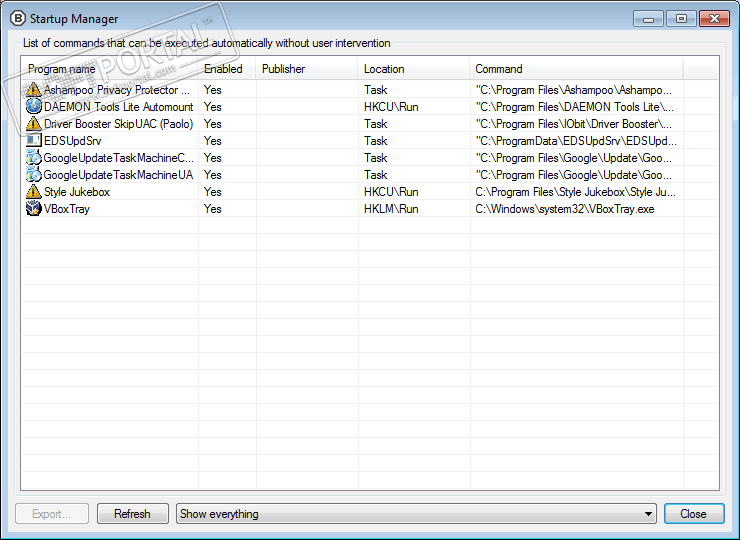Maximize the Startup Manager window
The image size is (740, 540).
click(x=681, y=19)
